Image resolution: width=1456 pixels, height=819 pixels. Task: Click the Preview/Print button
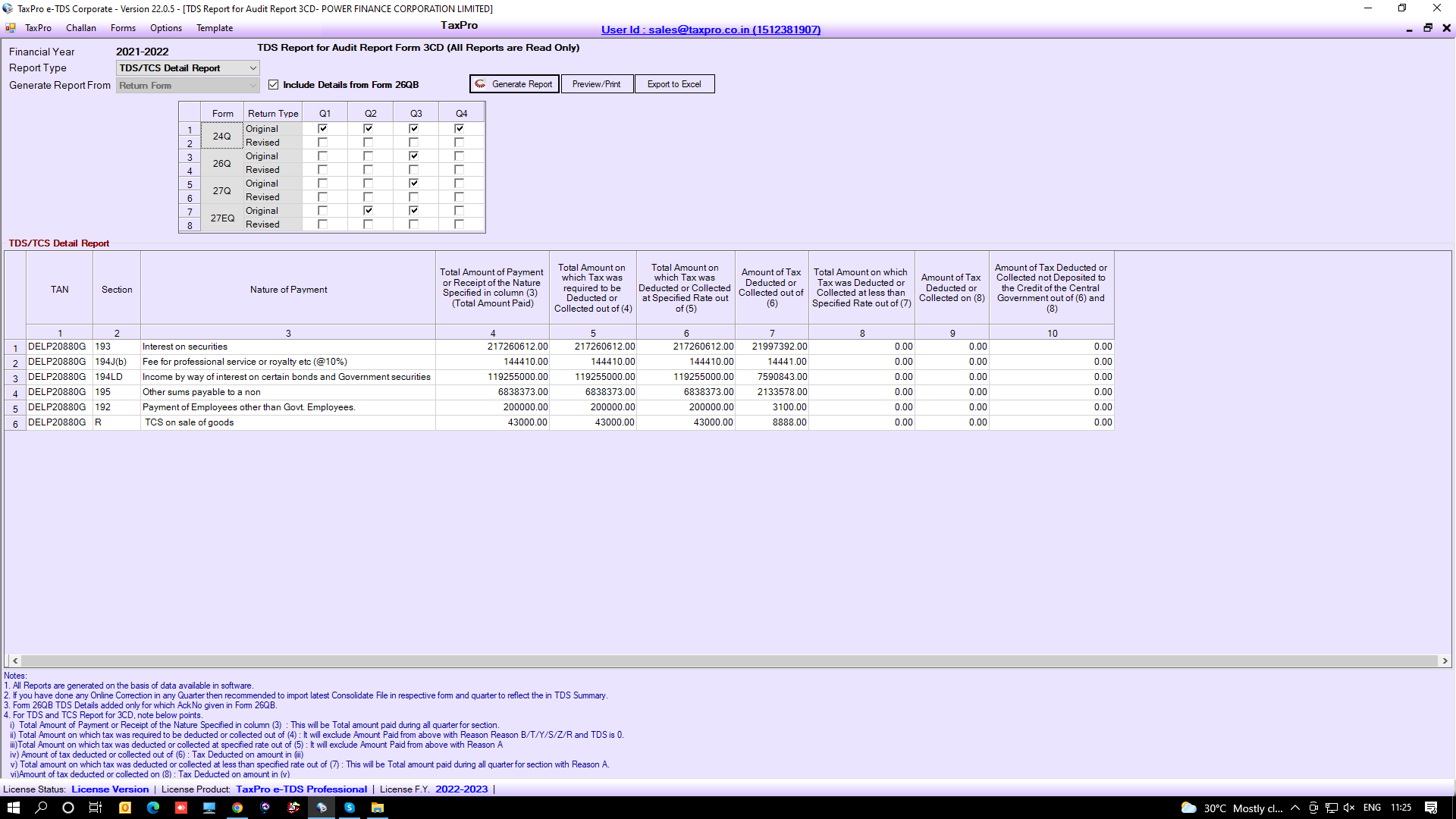coord(597,84)
